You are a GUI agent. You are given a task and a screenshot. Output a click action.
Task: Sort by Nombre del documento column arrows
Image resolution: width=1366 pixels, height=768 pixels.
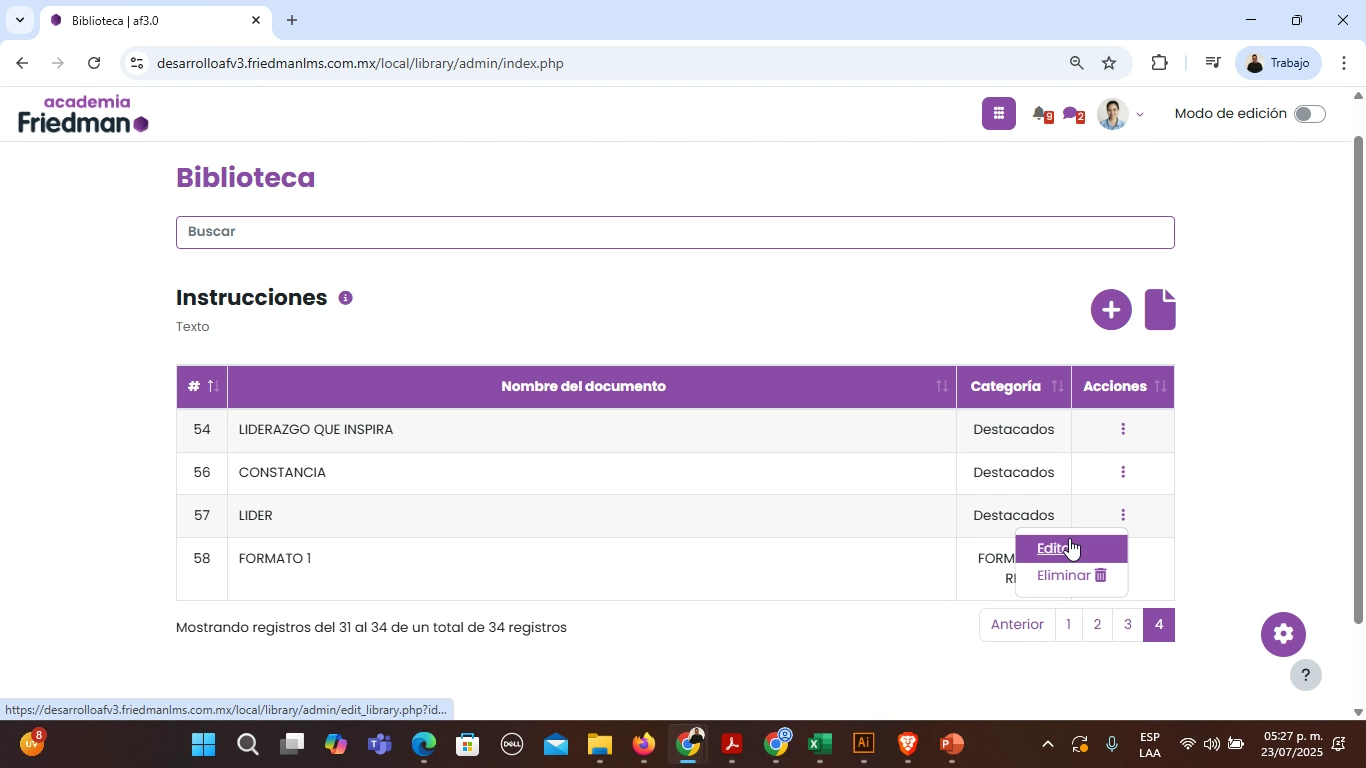coord(941,386)
